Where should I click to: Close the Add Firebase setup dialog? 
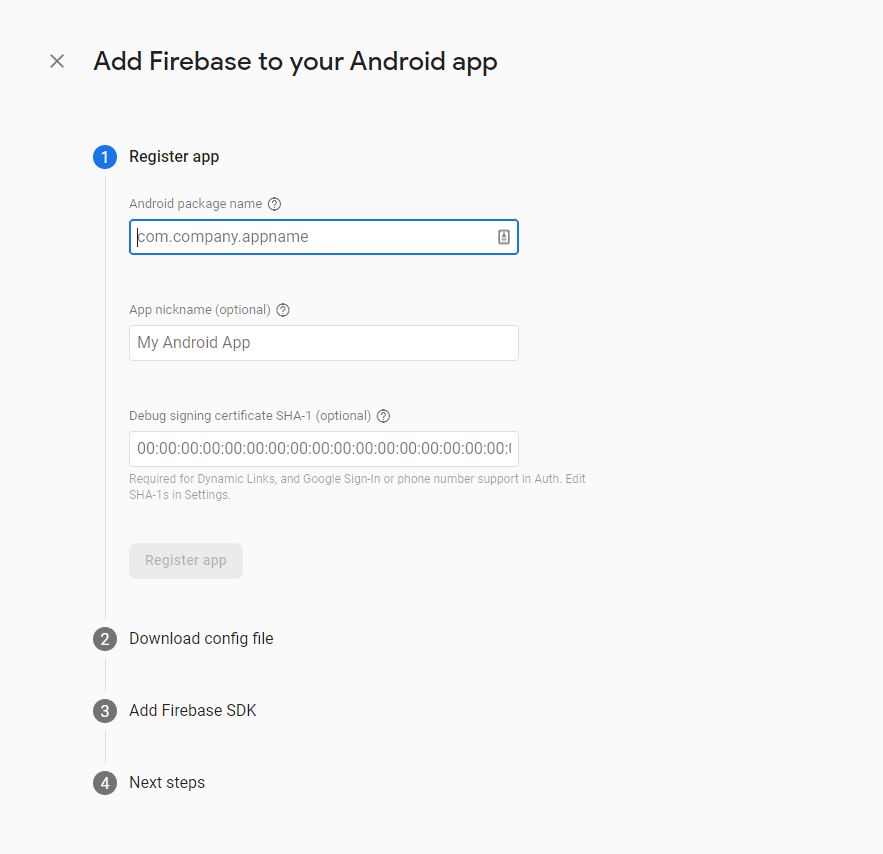[57, 61]
